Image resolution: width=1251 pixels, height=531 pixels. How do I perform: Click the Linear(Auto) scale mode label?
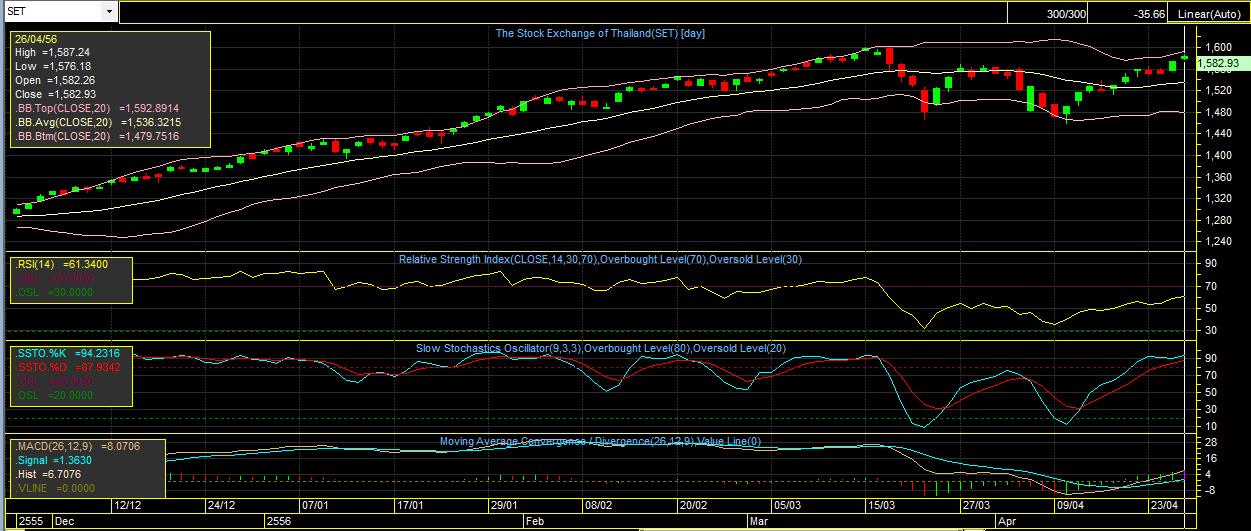pyautogui.click(x=1211, y=14)
